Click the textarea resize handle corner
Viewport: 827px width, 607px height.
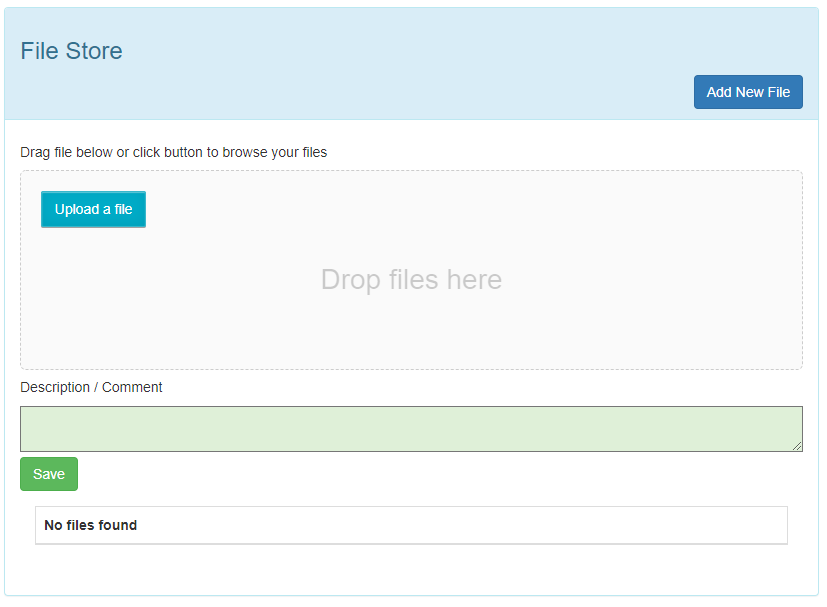[x=797, y=446]
